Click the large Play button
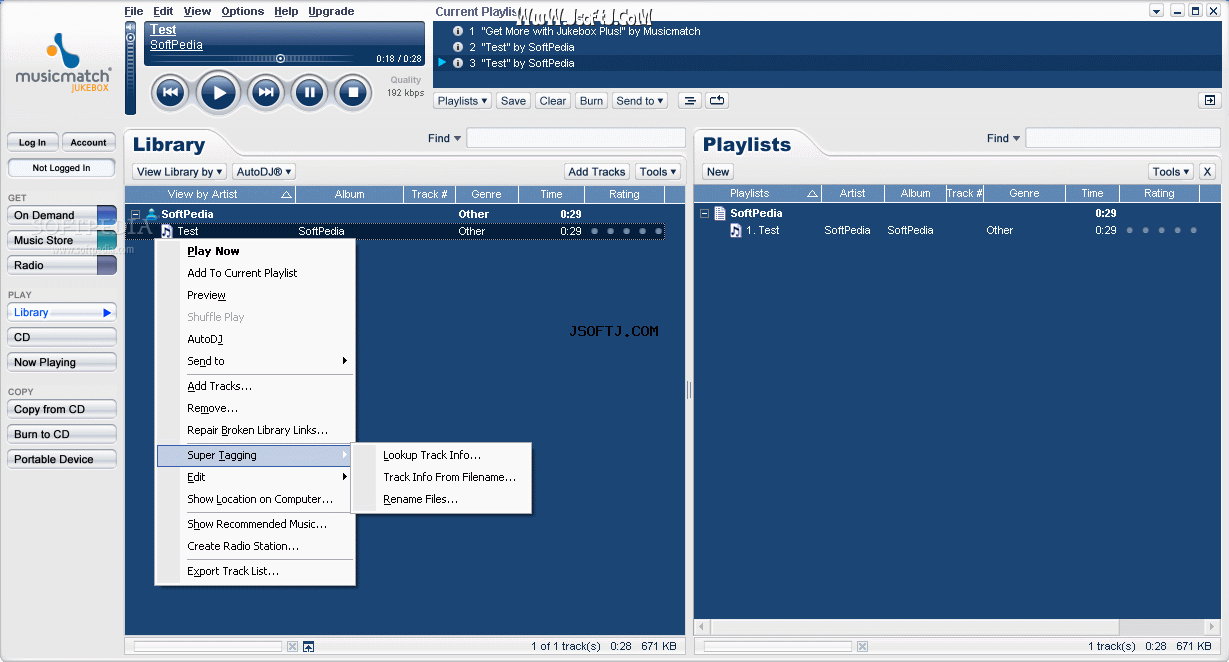Screen dimensions: 1229x662 click(218, 93)
